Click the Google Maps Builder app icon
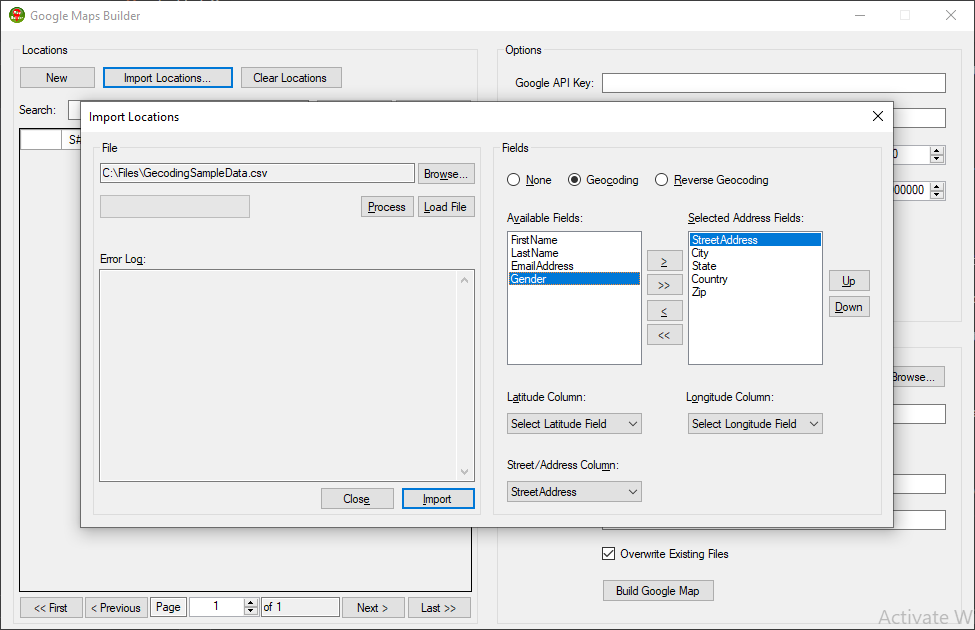975x630 pixels. pyautogui.click(x=16, y=15)
